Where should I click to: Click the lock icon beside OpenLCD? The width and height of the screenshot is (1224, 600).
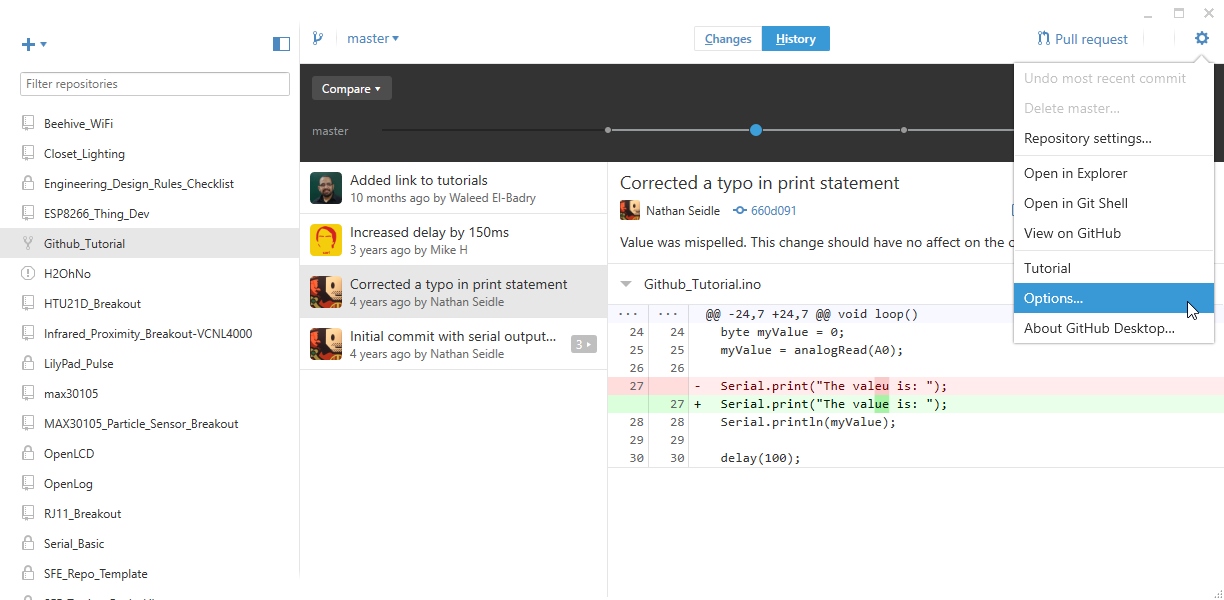[28, 454]
